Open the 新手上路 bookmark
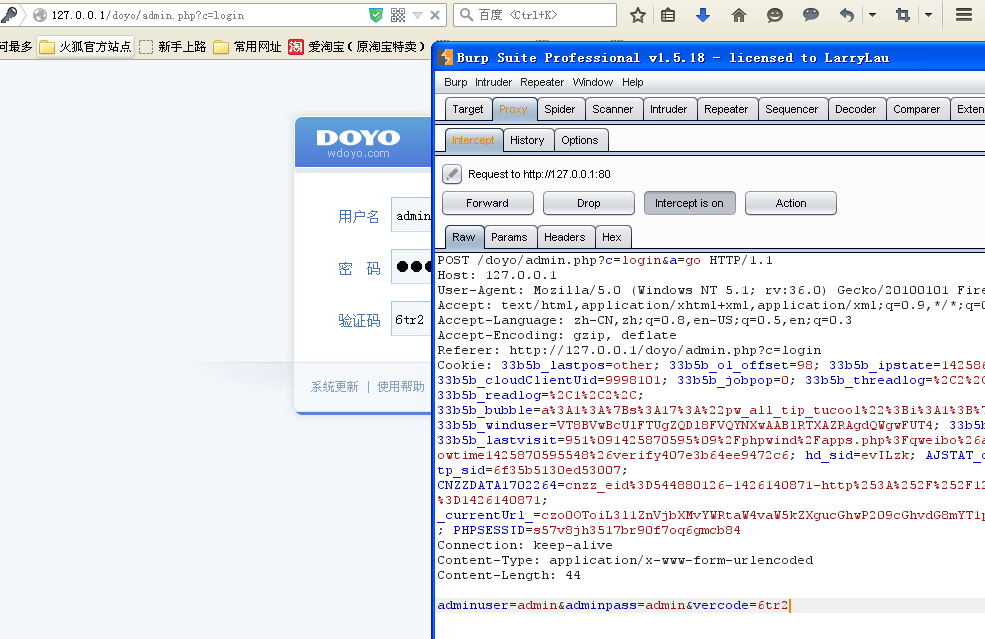This screenshot has width=985, height=639. [173, 46]
